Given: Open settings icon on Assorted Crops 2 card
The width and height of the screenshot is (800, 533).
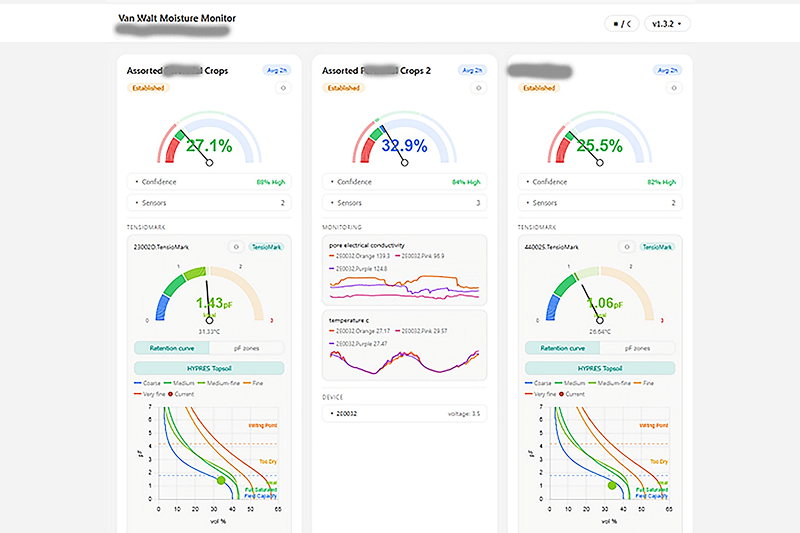Looking at the screenshot, I should (479, 88).
